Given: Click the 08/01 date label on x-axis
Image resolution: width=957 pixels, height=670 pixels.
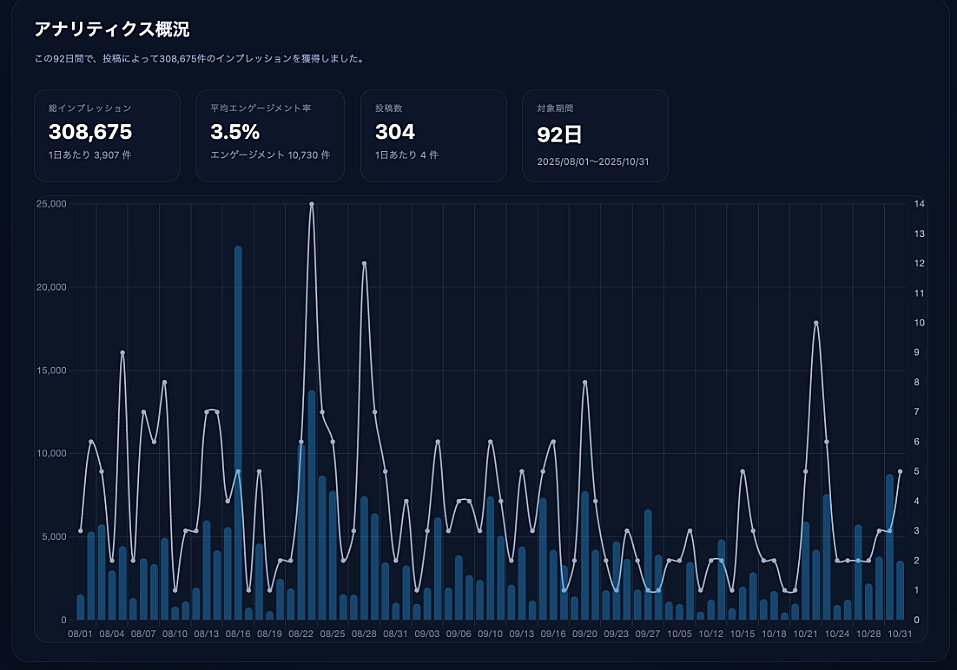Looking at the screenshot, I should pyautogui.click(x=80, y=634).
